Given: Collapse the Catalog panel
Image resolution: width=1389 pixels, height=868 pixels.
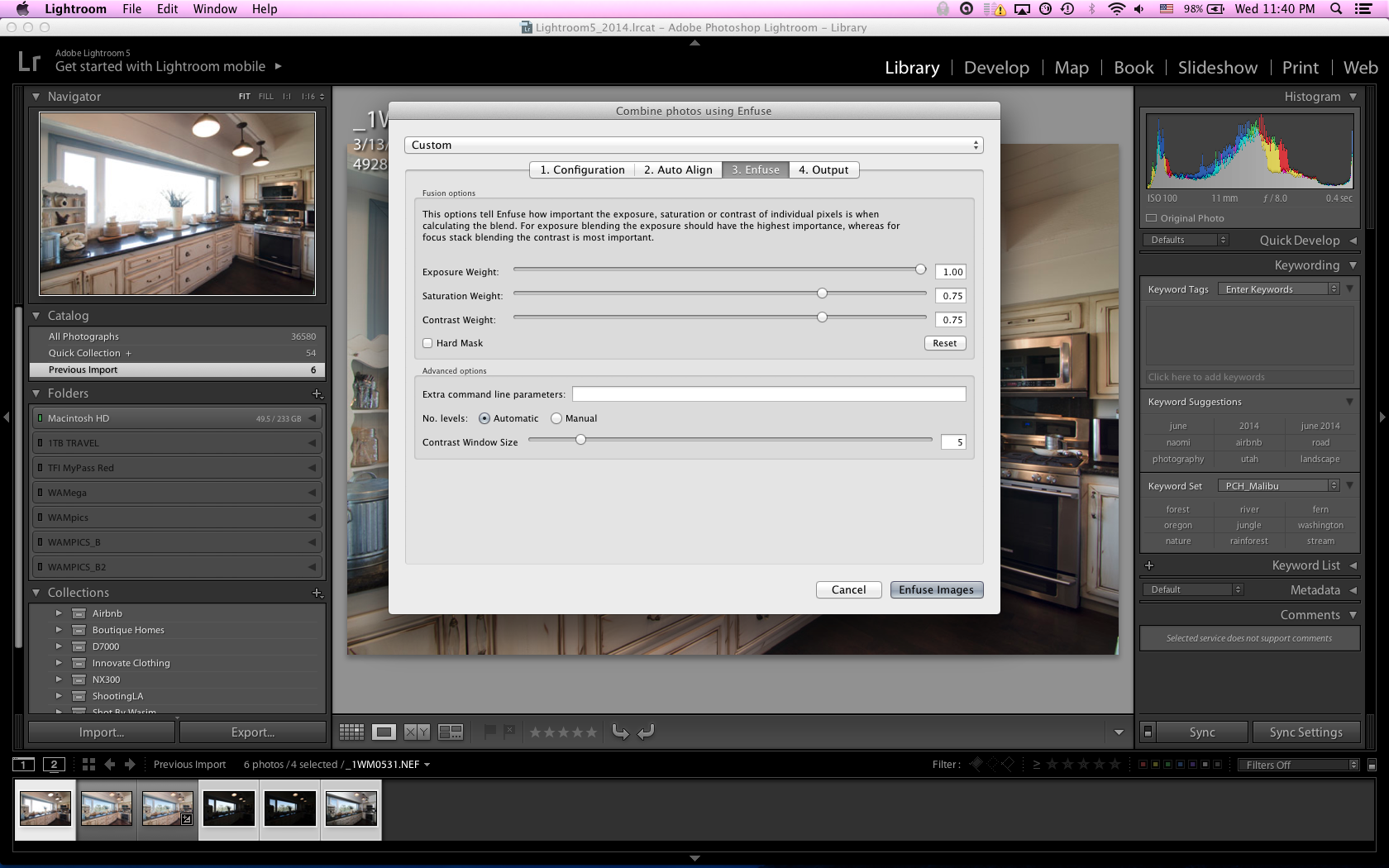Looking at the screenshot, I should click(x=36, y=316).
